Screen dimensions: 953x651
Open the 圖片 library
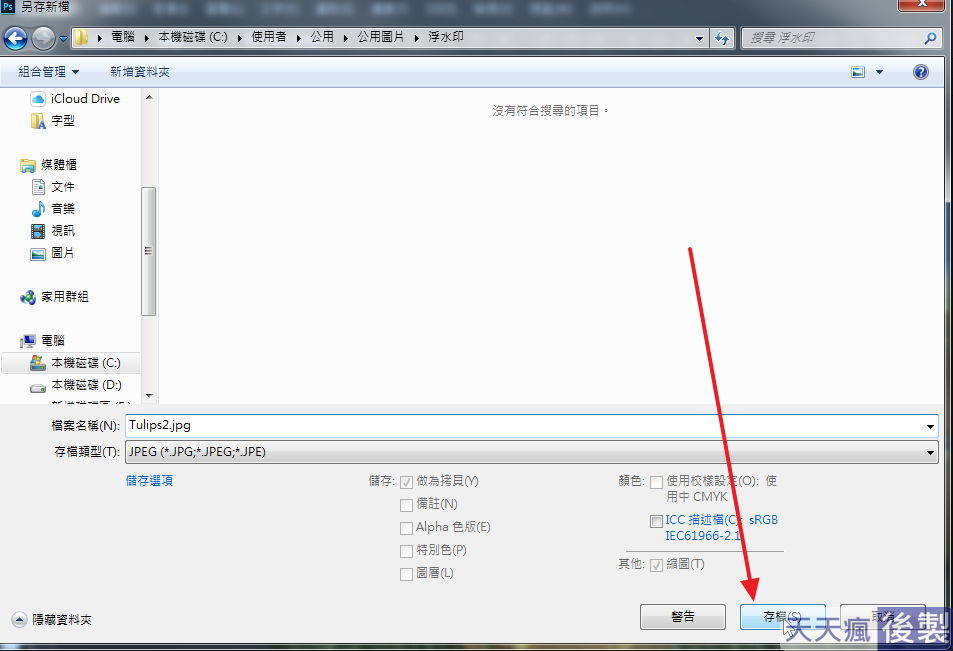pyautogui.click(x=53, y=253)
